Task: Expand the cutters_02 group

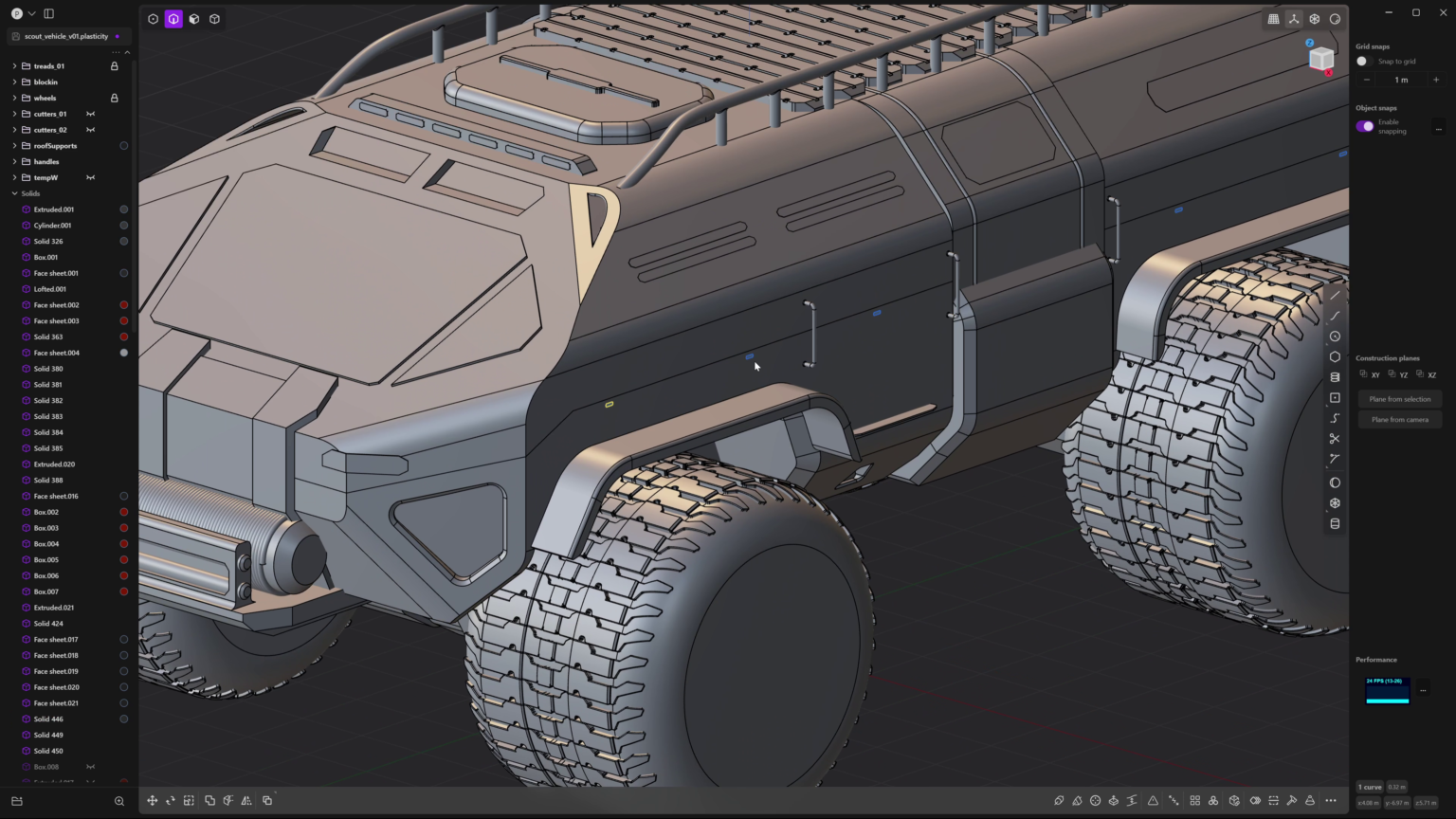Action: (x=14, y=130)
